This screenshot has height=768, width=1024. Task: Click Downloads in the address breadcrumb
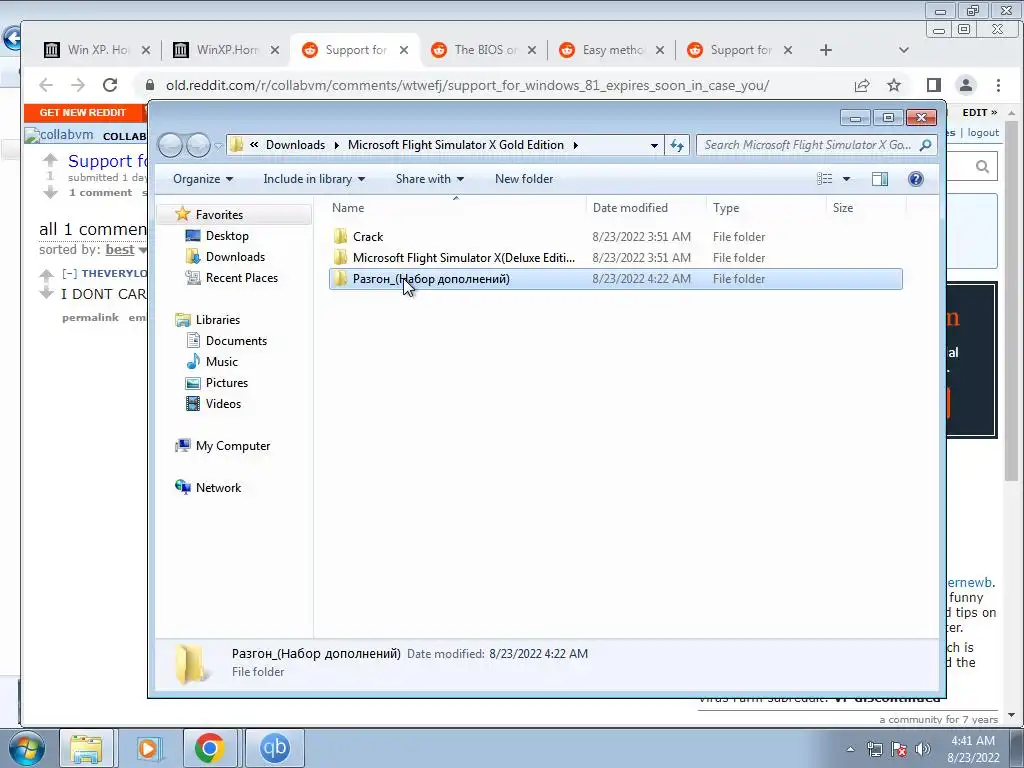point(295,145)
